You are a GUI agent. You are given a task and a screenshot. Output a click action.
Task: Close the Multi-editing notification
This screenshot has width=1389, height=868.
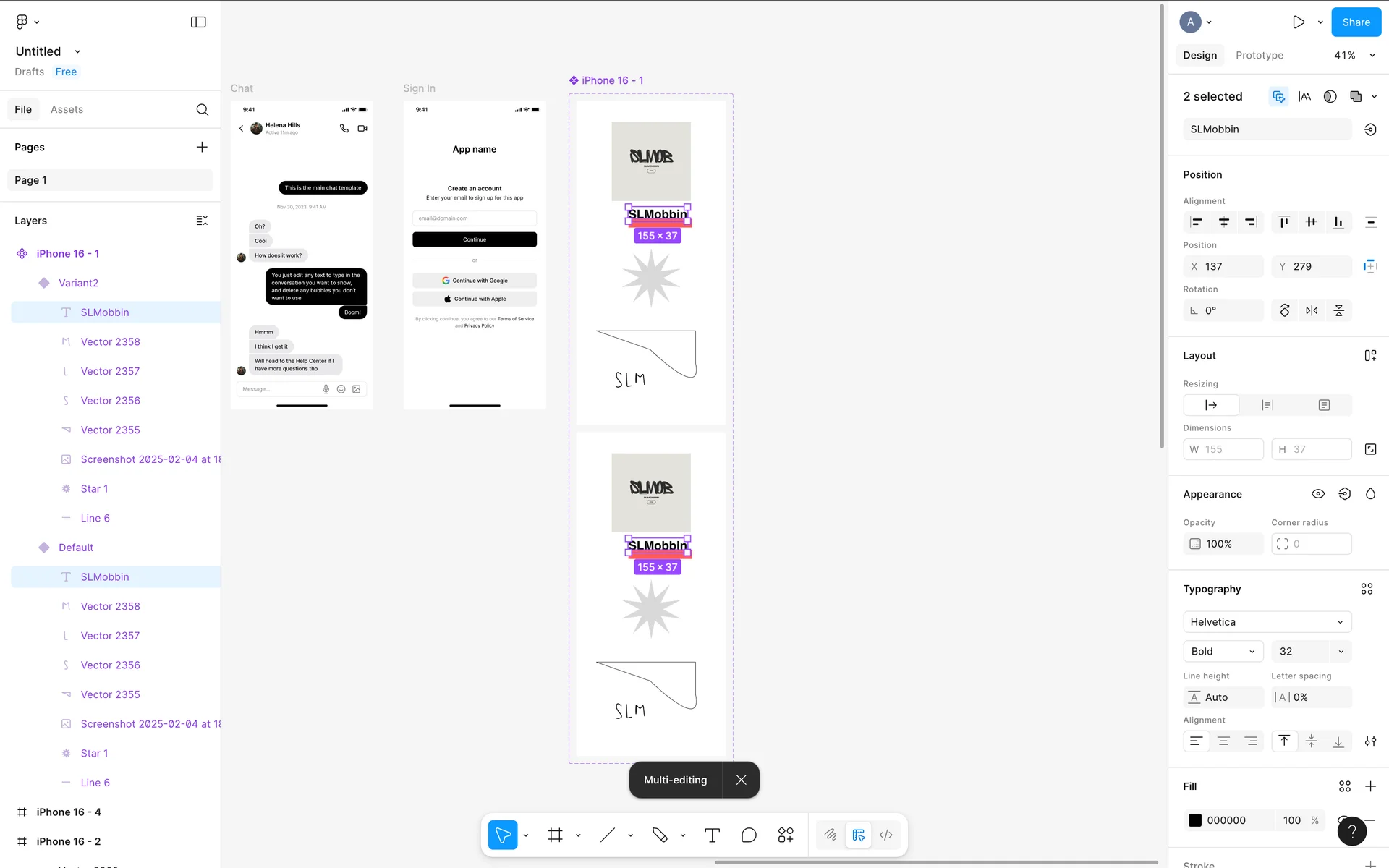pyautogui.click(x=741, y=780)
